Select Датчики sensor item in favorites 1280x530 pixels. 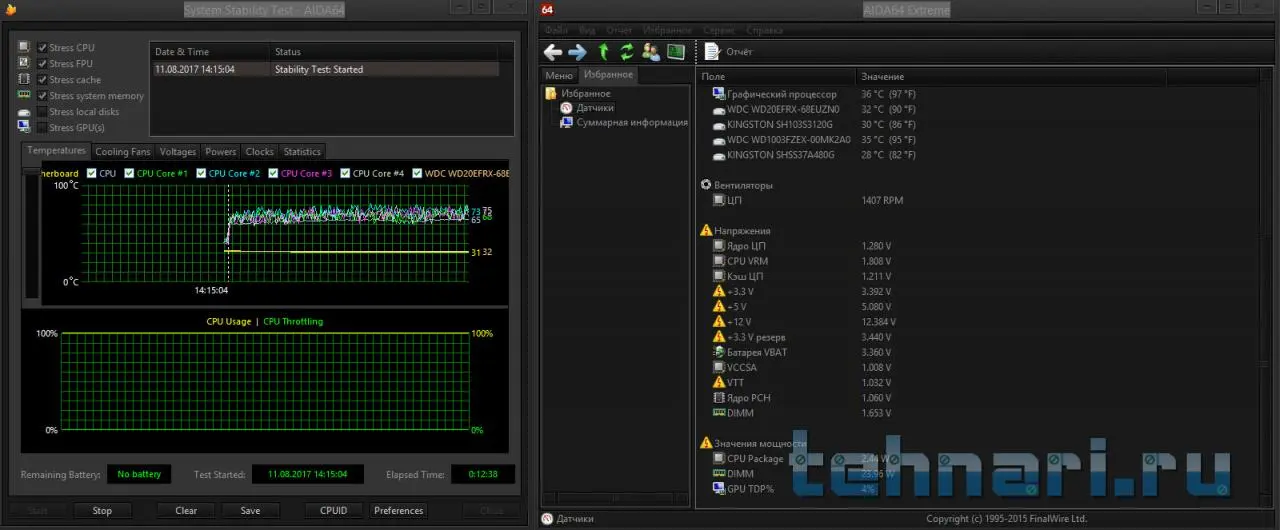(x=594, y=108)
